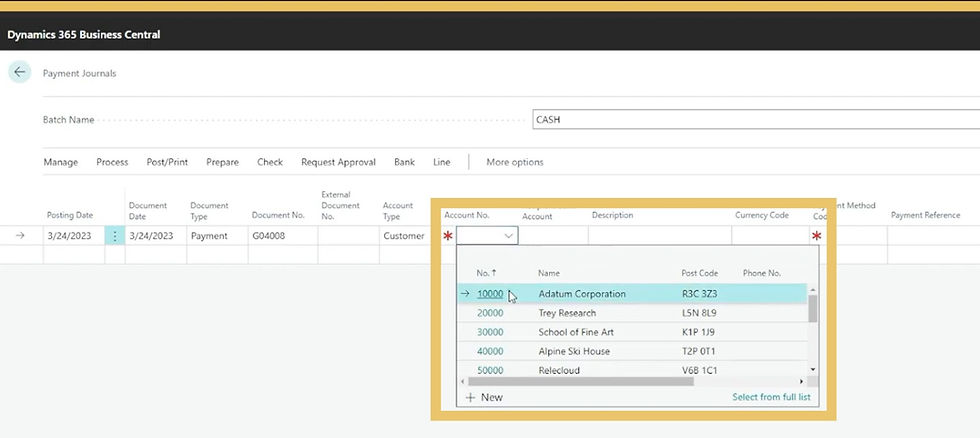Viewport: 980px width, 438px height.
Task: Open the Post/Print menu
Action: click(167, 162)
